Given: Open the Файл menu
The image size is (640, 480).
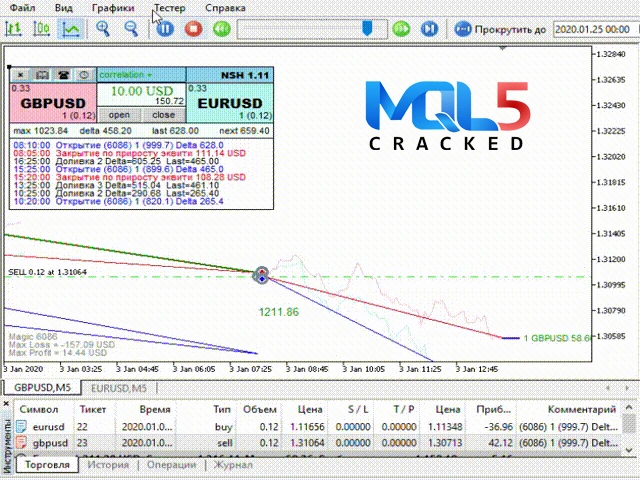Looking at the screenshot, I should point(22,8).
